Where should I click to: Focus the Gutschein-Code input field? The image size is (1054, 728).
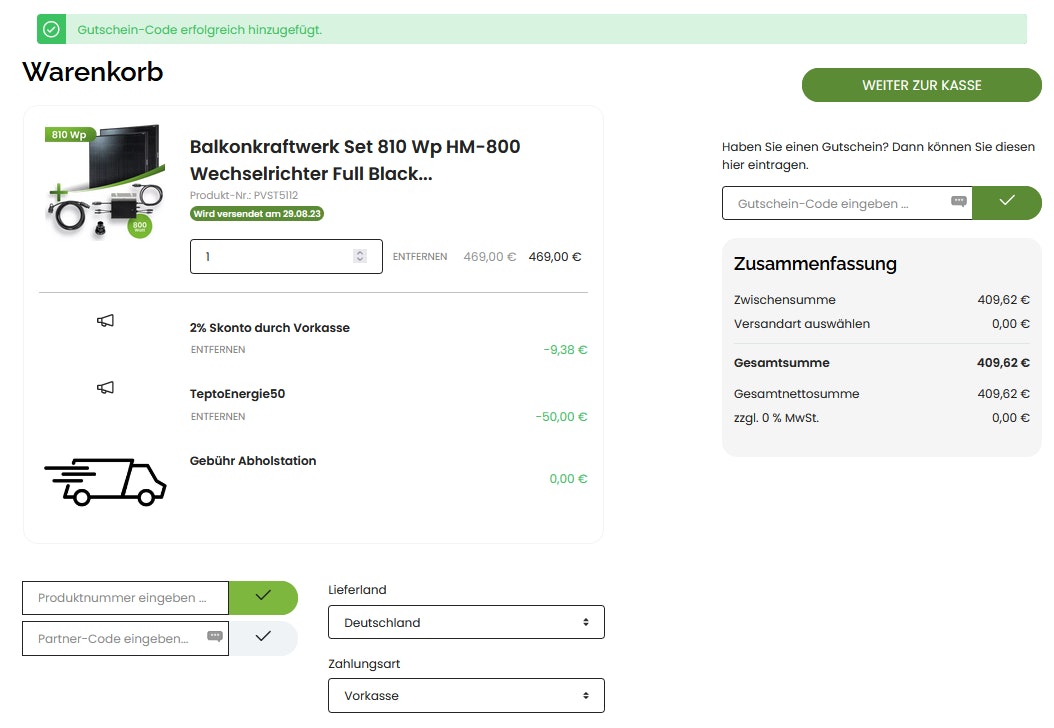tap(835, 203)
